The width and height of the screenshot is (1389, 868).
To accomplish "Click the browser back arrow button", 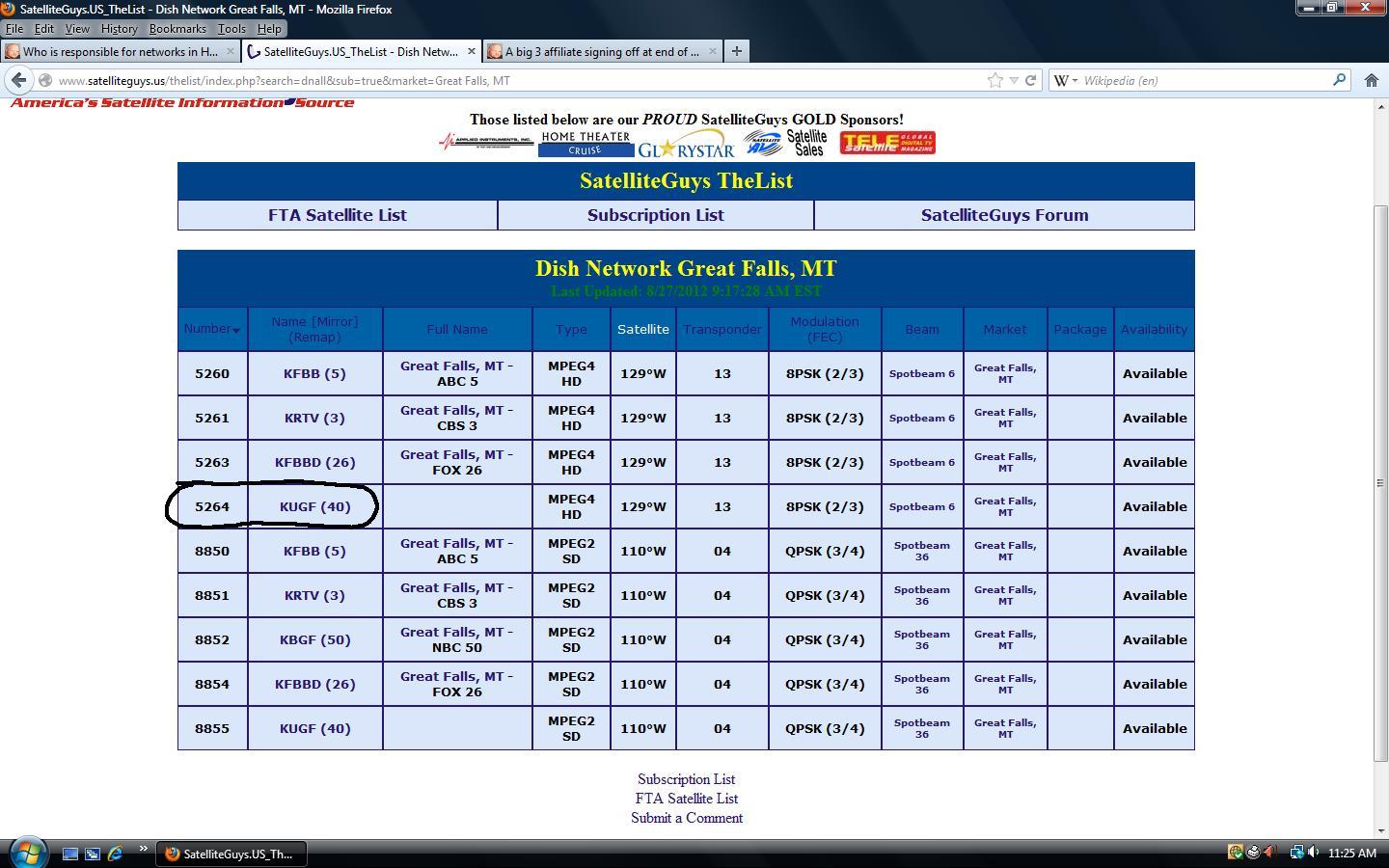I will coord(18,80).
